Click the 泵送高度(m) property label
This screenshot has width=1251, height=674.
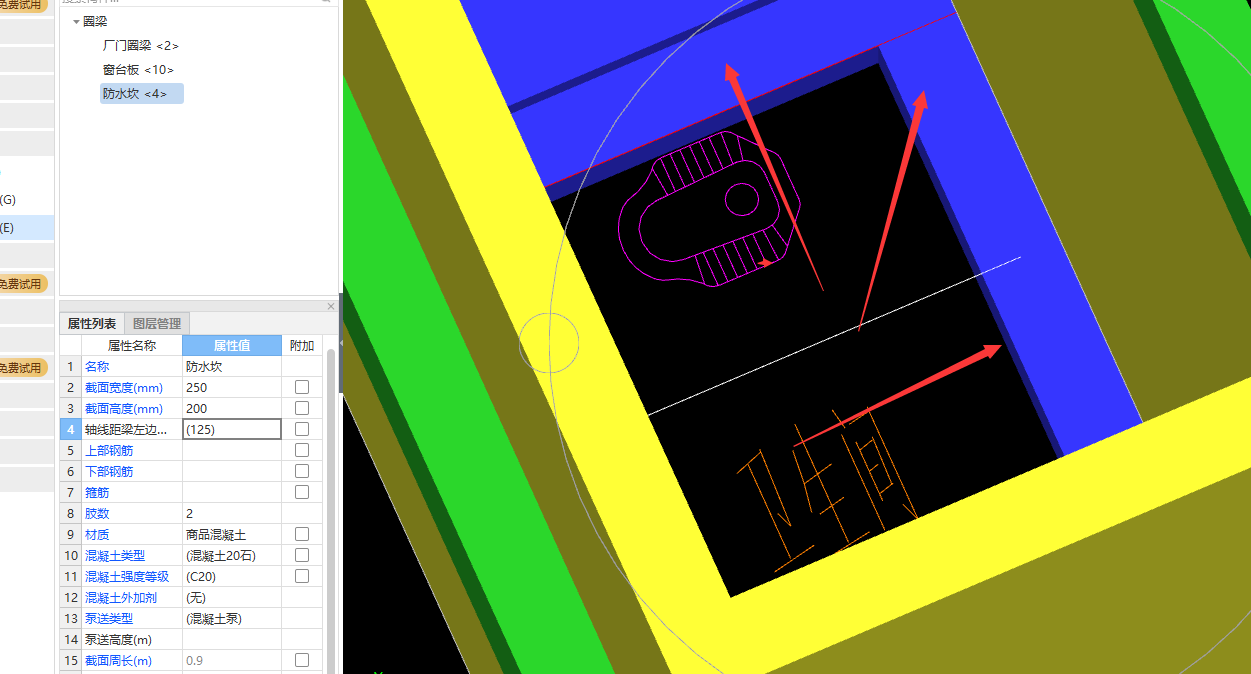coord(118,640)
